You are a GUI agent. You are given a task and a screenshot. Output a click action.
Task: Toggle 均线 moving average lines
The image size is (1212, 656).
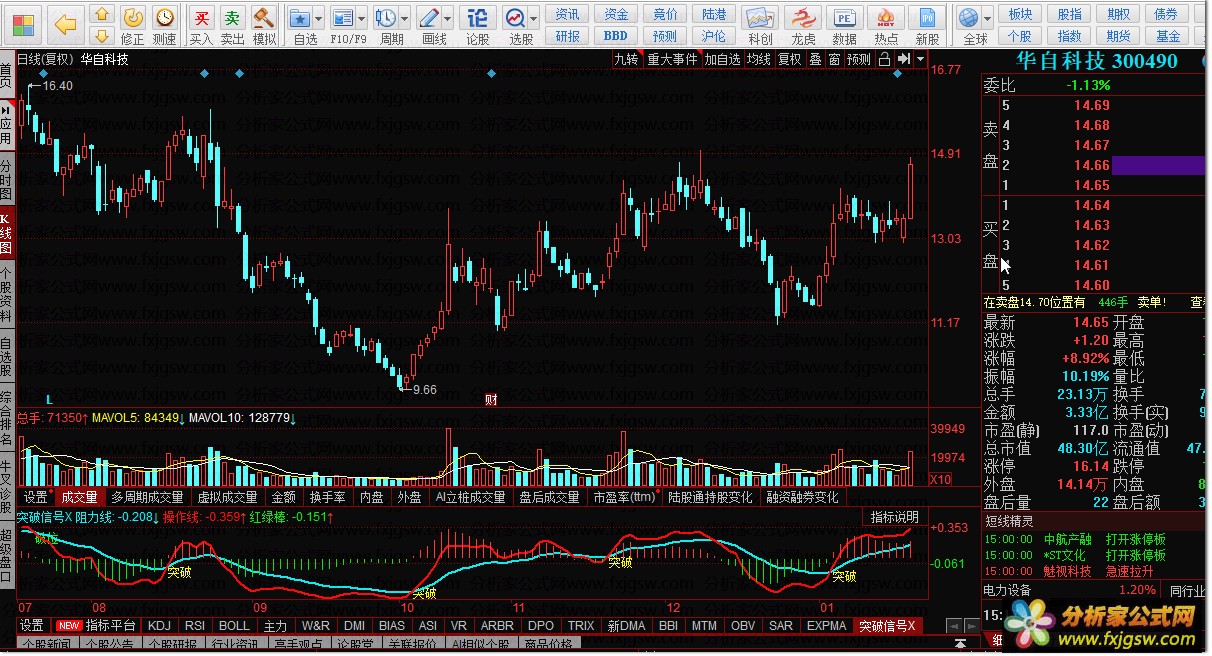[759, 59]
